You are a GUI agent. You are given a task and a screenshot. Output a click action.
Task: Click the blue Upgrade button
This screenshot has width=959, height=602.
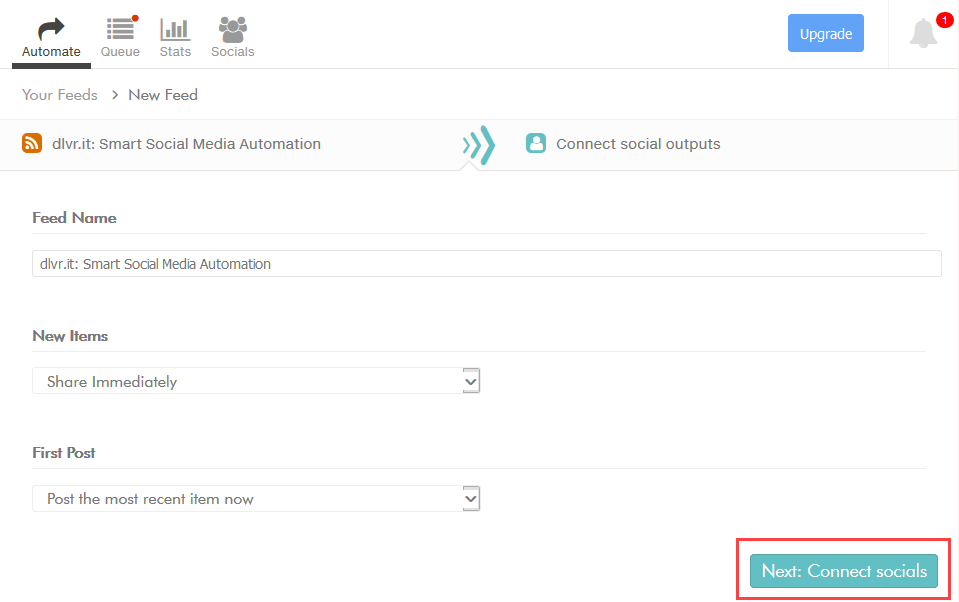click(825, 33)
